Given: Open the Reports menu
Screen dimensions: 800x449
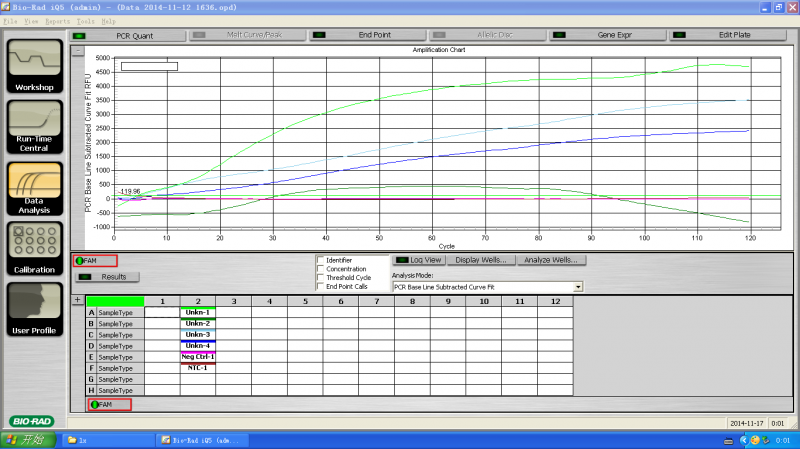Looking at the screenshot, I should [57, 21].
